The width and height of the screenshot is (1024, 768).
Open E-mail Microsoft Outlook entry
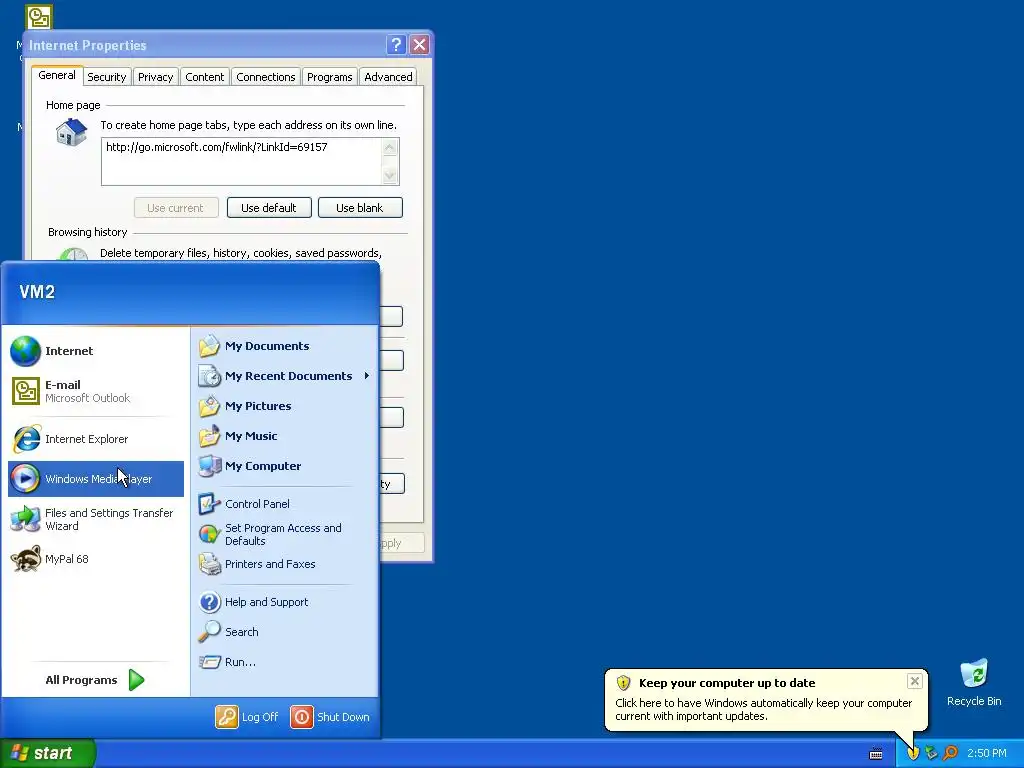[x=96, y=391]
